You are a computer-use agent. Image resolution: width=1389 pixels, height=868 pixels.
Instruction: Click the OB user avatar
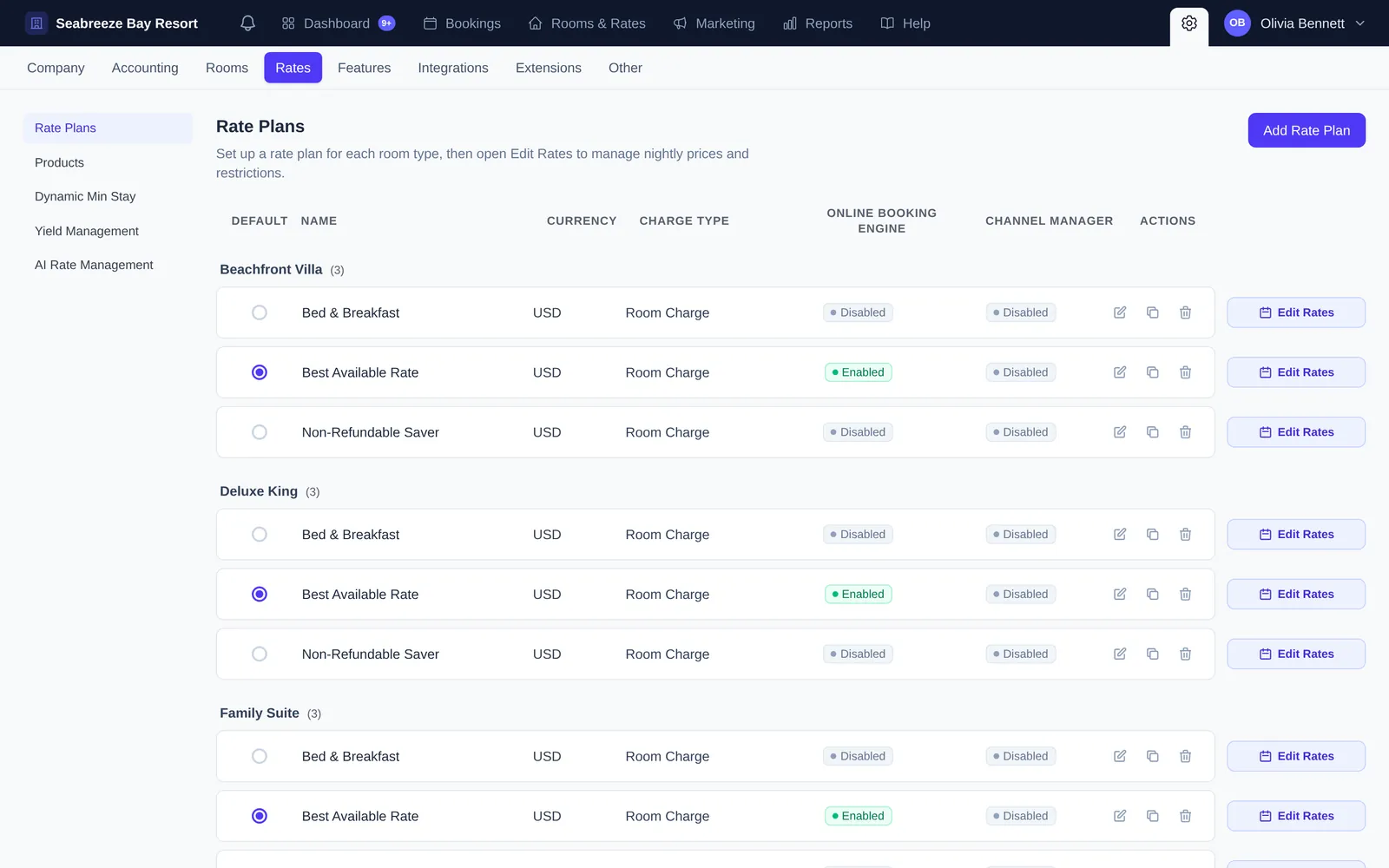(1237, 23)
